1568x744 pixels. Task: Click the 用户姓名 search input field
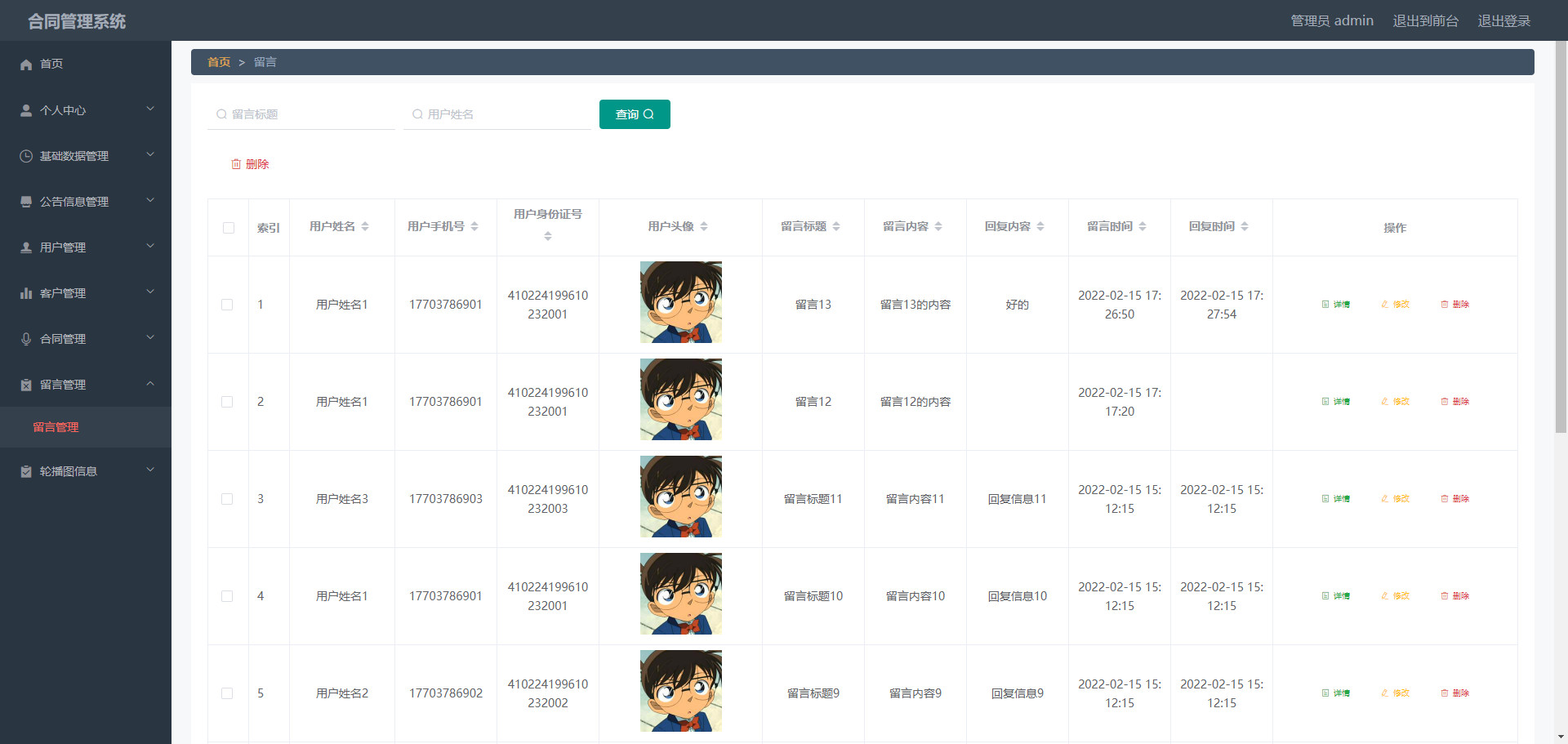(x=497, y=114)
